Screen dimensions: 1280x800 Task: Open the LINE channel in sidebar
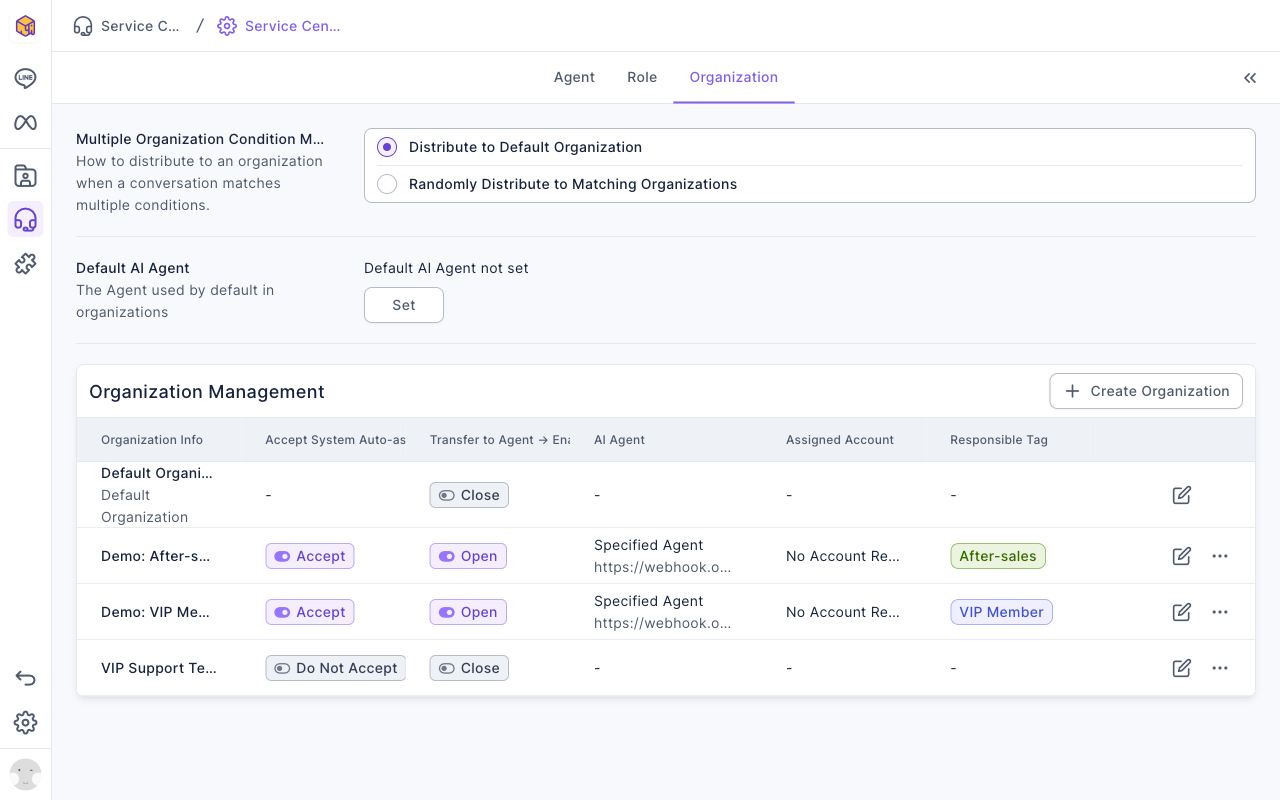coord(25,78)
